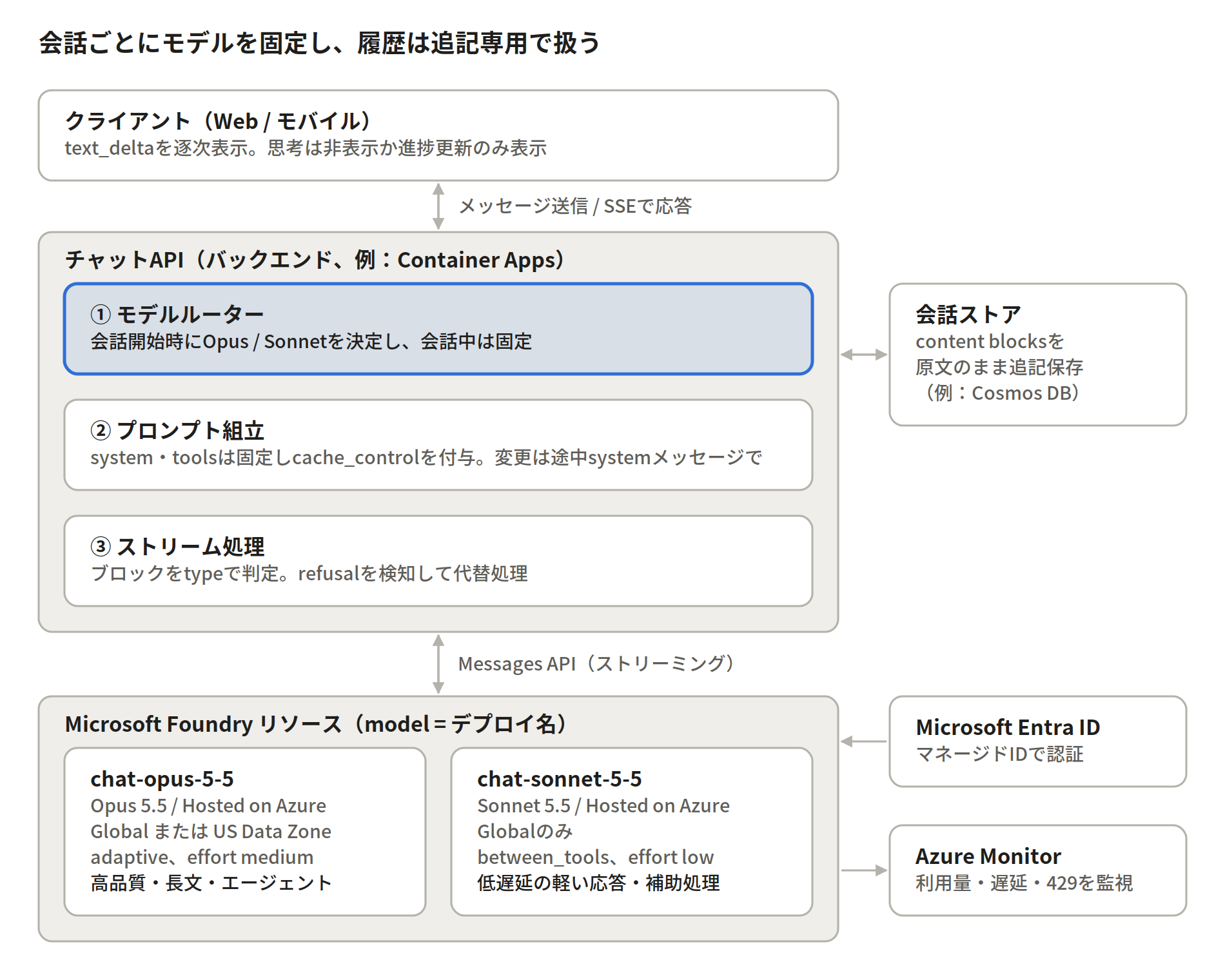Click the 会話ストア box title
This screenshot has height=980, width=1225.
pos(968,315)
